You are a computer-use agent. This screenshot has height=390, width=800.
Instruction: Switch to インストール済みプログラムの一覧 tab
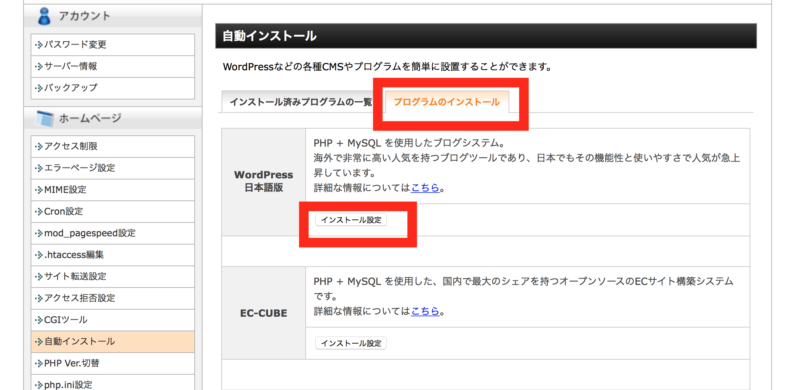pos(301,102)
